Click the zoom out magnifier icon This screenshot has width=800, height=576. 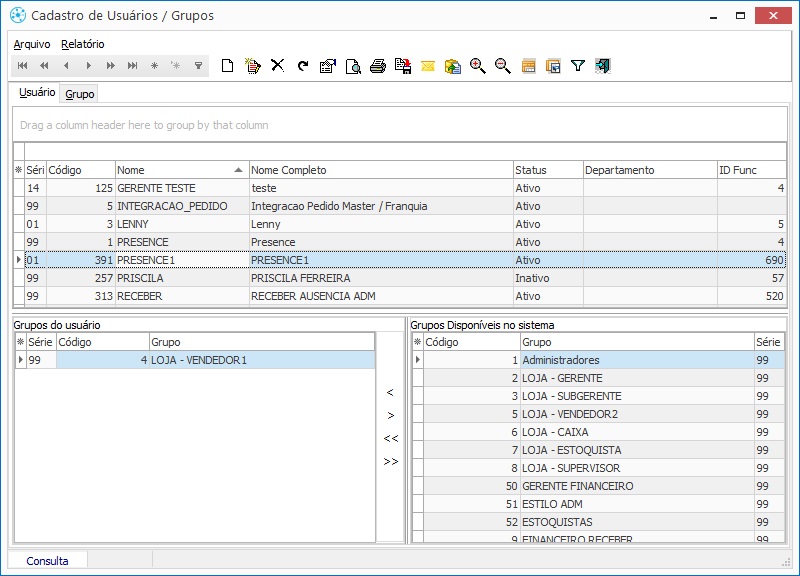click(x=503, y=66)
